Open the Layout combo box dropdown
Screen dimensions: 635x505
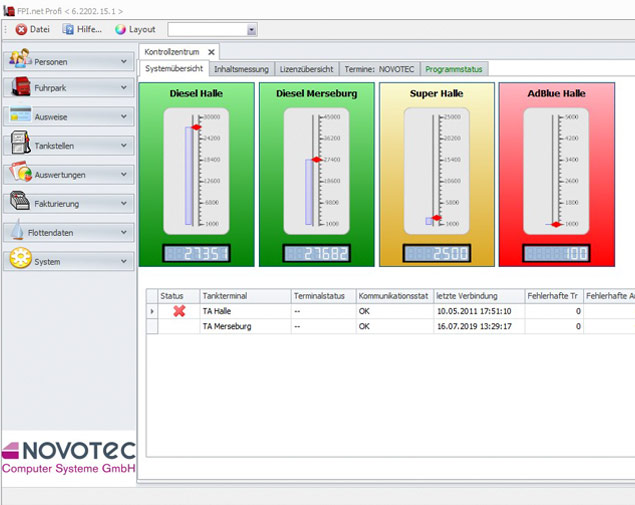click(251, 30)
